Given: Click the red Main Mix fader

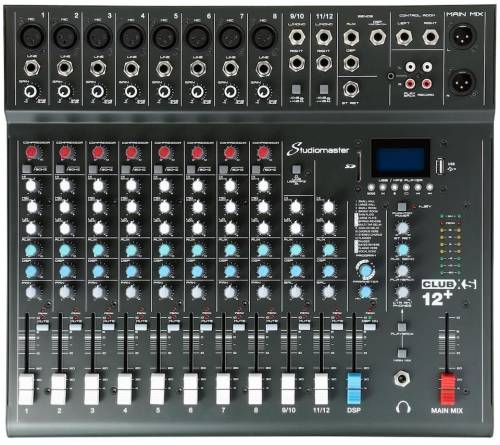Looking at the screenshot, I should tap(447, 389).
